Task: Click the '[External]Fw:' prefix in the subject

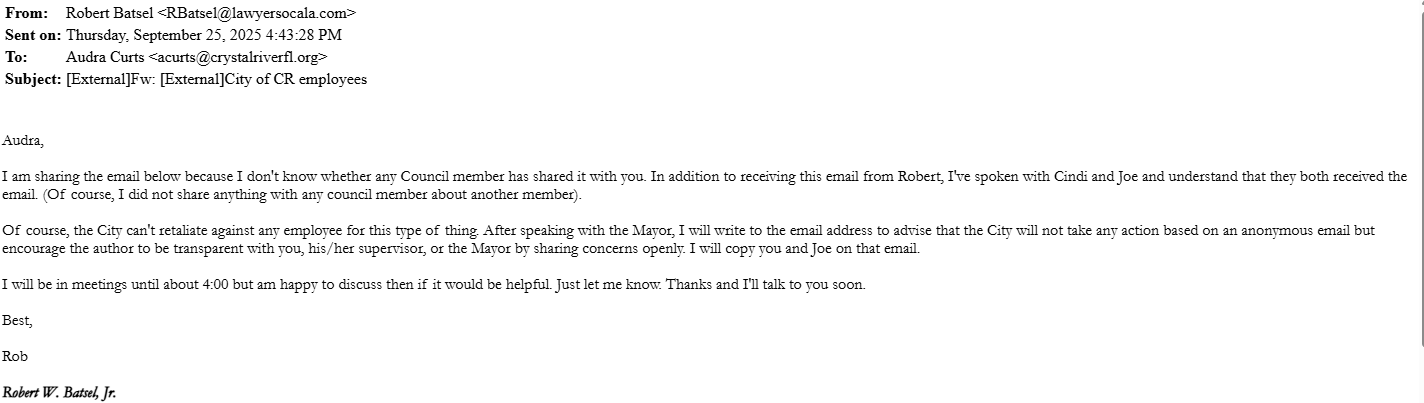Action: pos(110,79)
